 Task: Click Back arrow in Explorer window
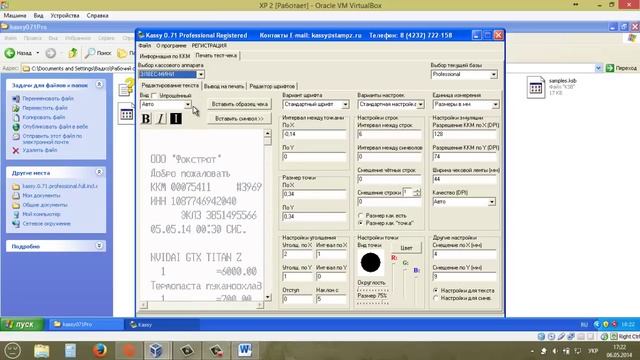[x=10, y=53]
